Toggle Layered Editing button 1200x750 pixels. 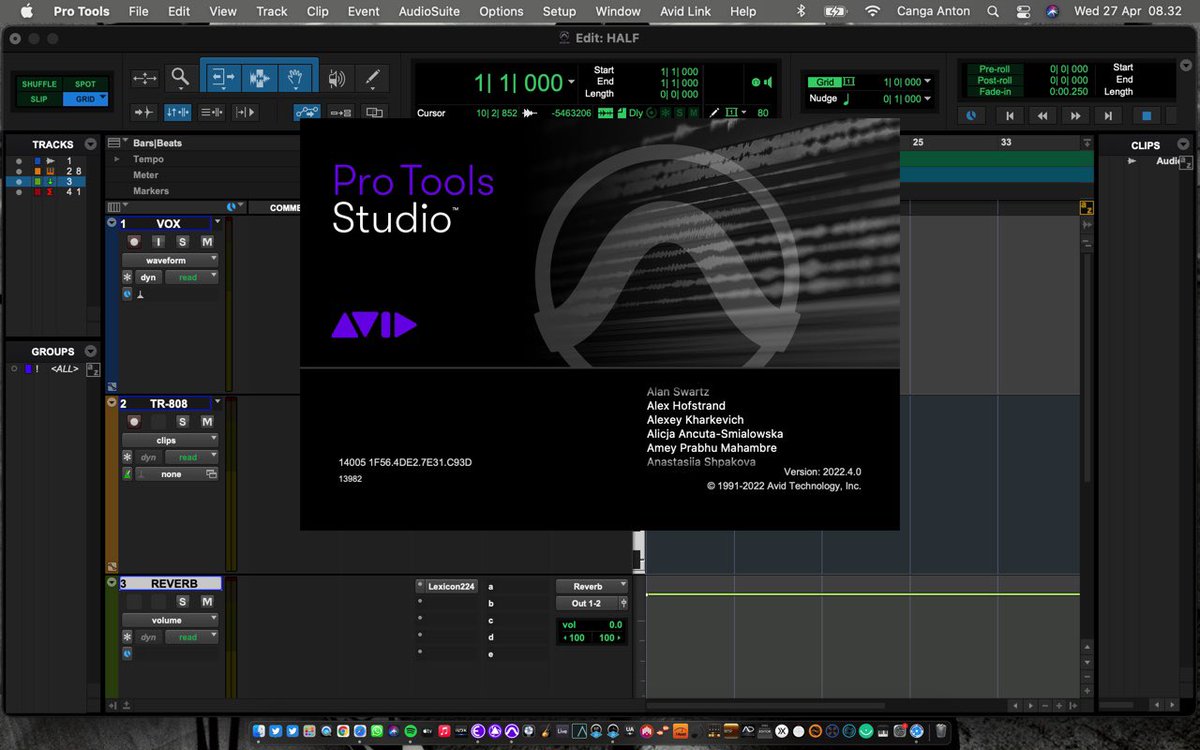(374, 113)
